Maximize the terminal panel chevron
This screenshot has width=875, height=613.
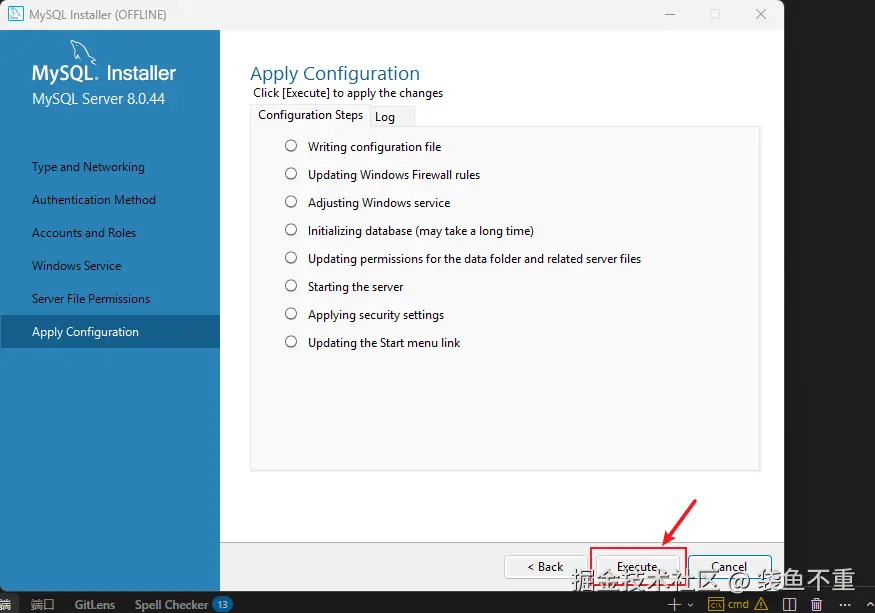(x=870, y=605)
